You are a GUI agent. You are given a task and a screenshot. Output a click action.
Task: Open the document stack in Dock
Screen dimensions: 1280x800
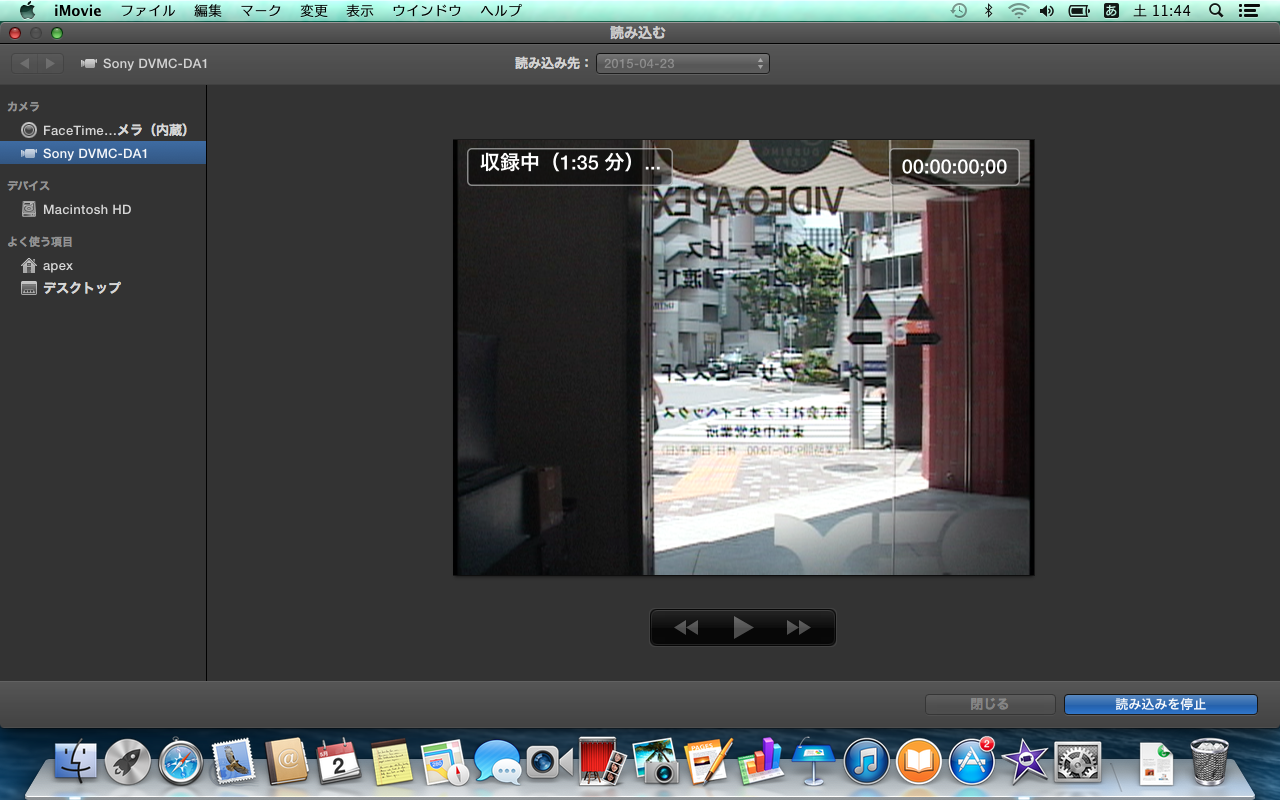click(1156, 762)
